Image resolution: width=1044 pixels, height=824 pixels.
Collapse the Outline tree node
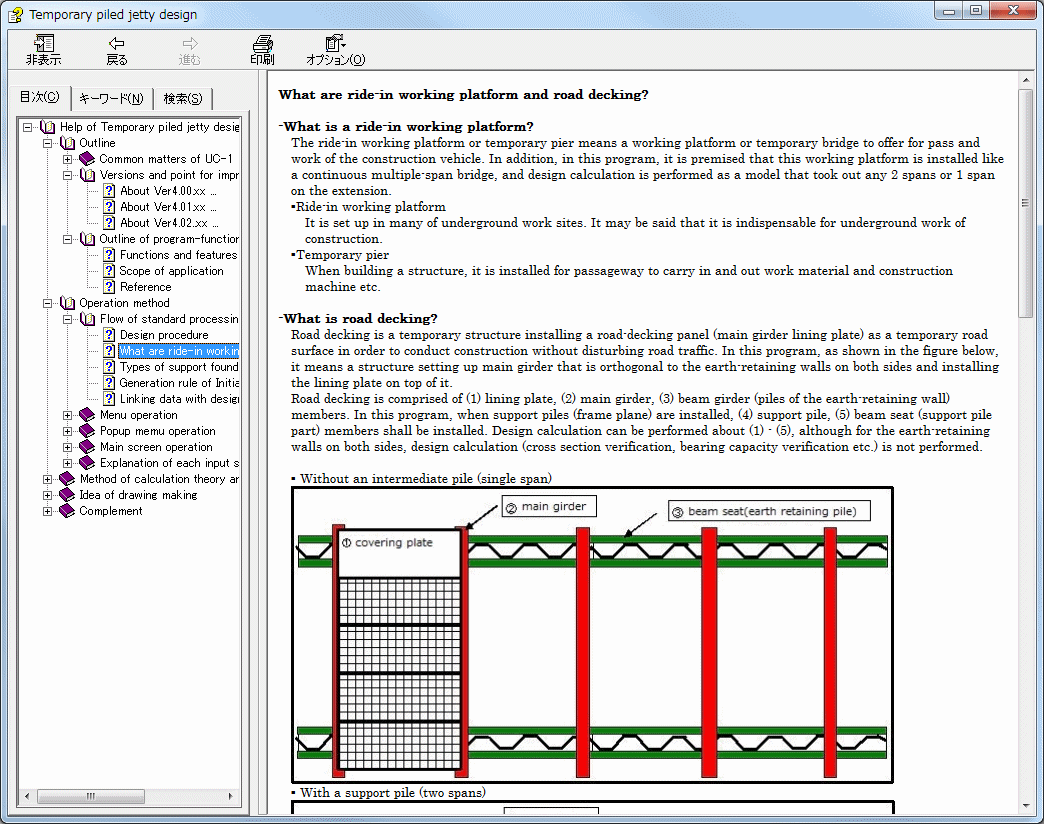[x=47, y=143]
